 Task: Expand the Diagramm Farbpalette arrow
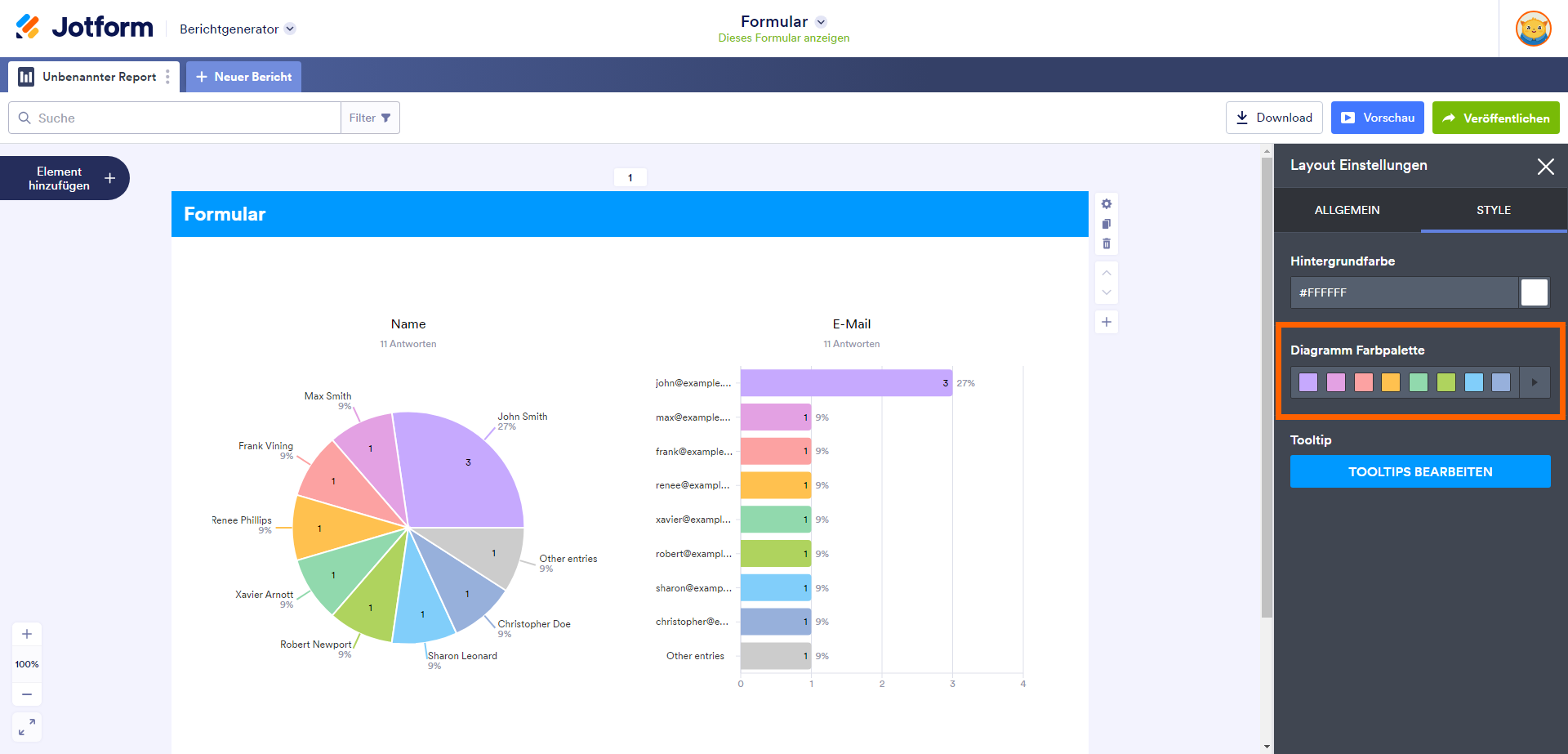(1535, 382)
